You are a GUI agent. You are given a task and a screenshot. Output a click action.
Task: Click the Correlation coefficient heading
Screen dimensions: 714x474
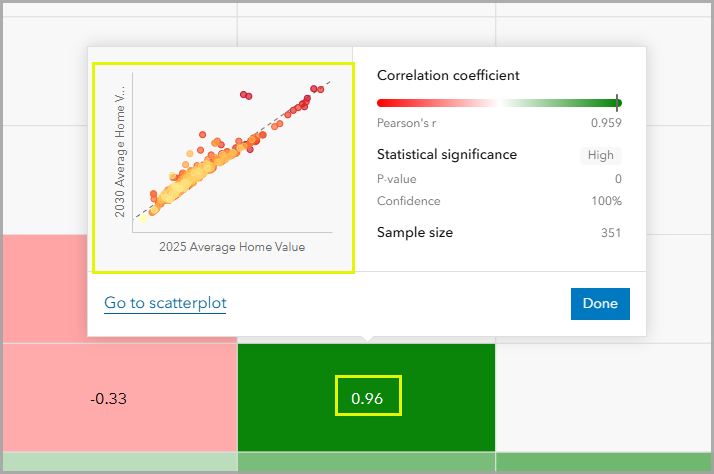click(x=448, y=75)
